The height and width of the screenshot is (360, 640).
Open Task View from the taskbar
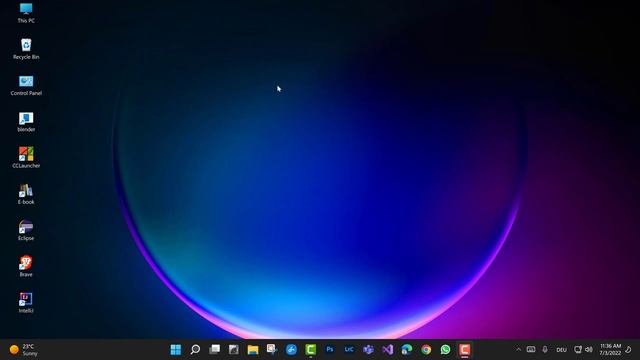[x=214, y=349]
